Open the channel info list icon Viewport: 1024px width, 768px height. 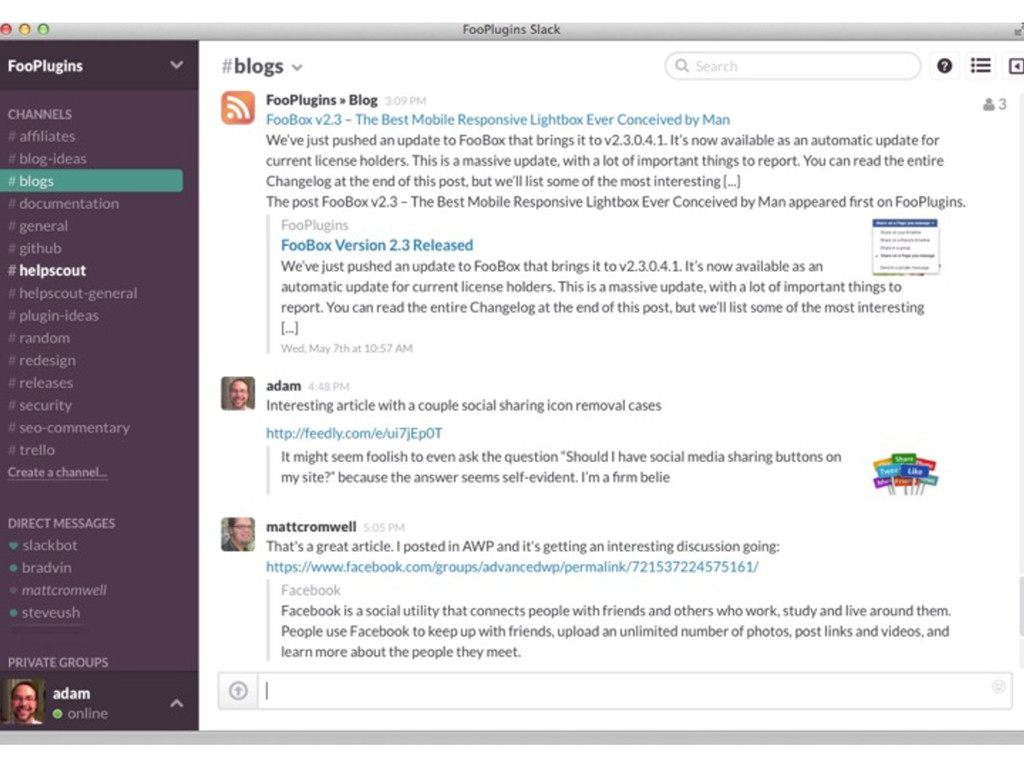pos(980,66)
